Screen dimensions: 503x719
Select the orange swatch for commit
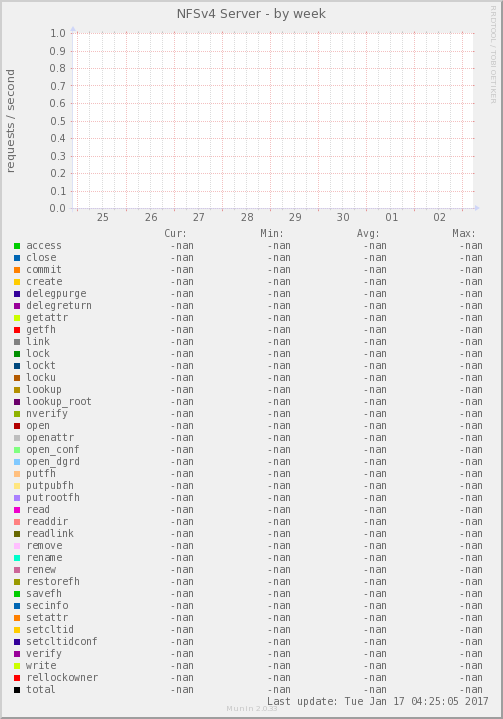[17, 270]
